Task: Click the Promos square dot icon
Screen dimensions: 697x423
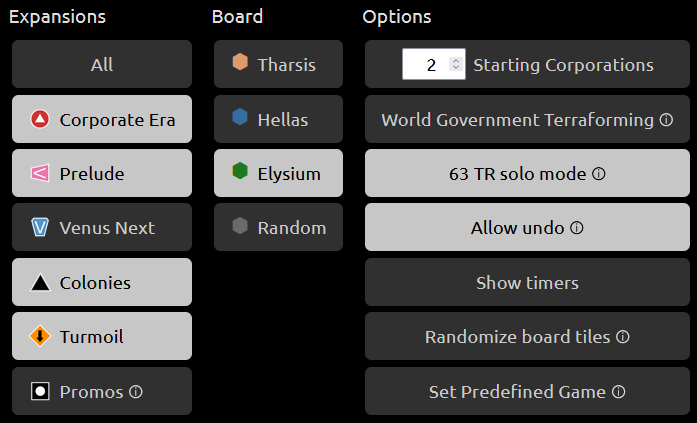Action: click(40, 391)
